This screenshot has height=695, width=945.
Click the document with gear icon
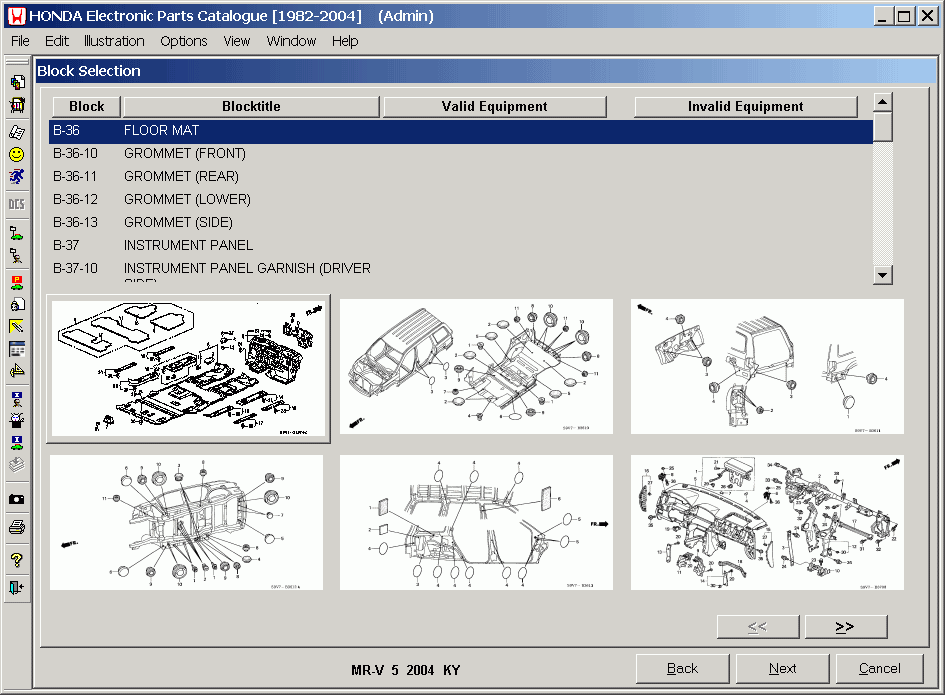pyautogui.click(x=17, y=304)
